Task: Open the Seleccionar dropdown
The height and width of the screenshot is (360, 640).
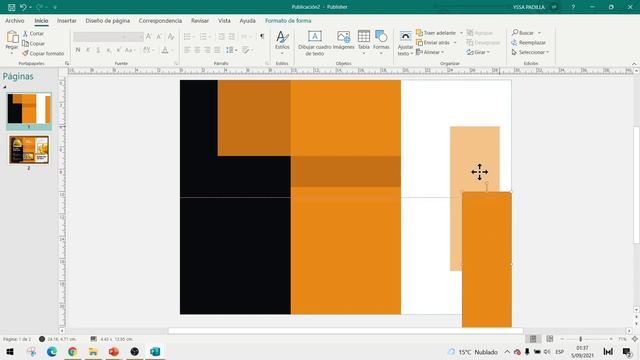Action: click(x=530, y=52)
